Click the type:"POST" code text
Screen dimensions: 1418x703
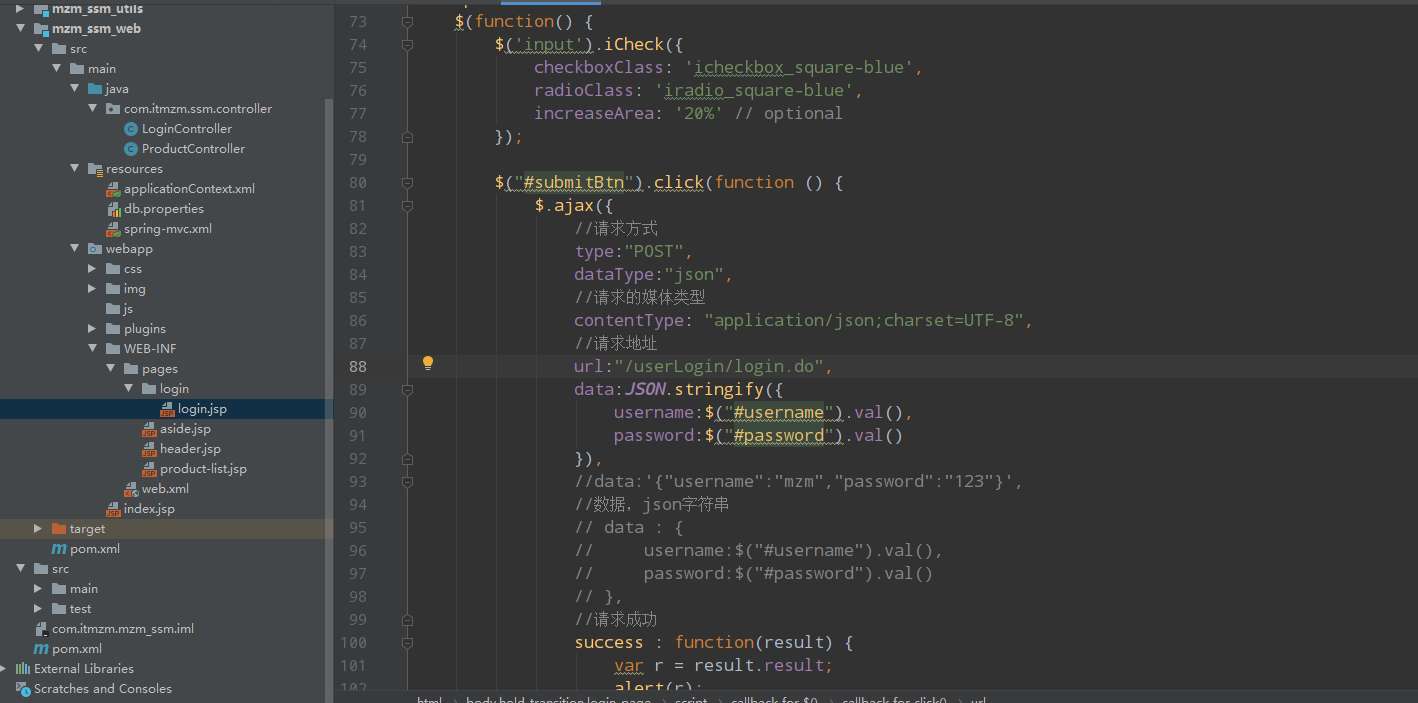(634, 251)
